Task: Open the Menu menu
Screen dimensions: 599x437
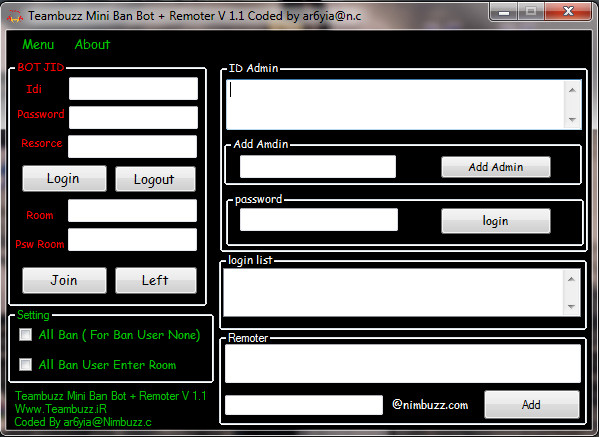Action: coord(38,45)
